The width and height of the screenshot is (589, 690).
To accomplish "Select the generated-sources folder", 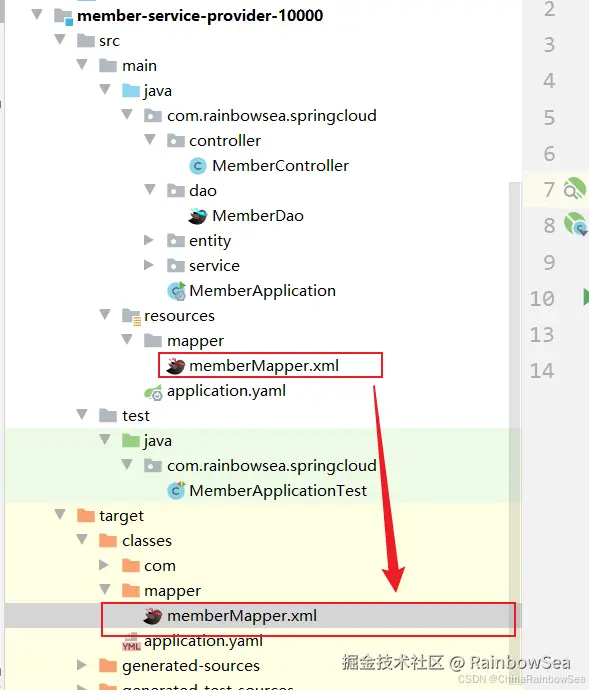I will point(191,666).
